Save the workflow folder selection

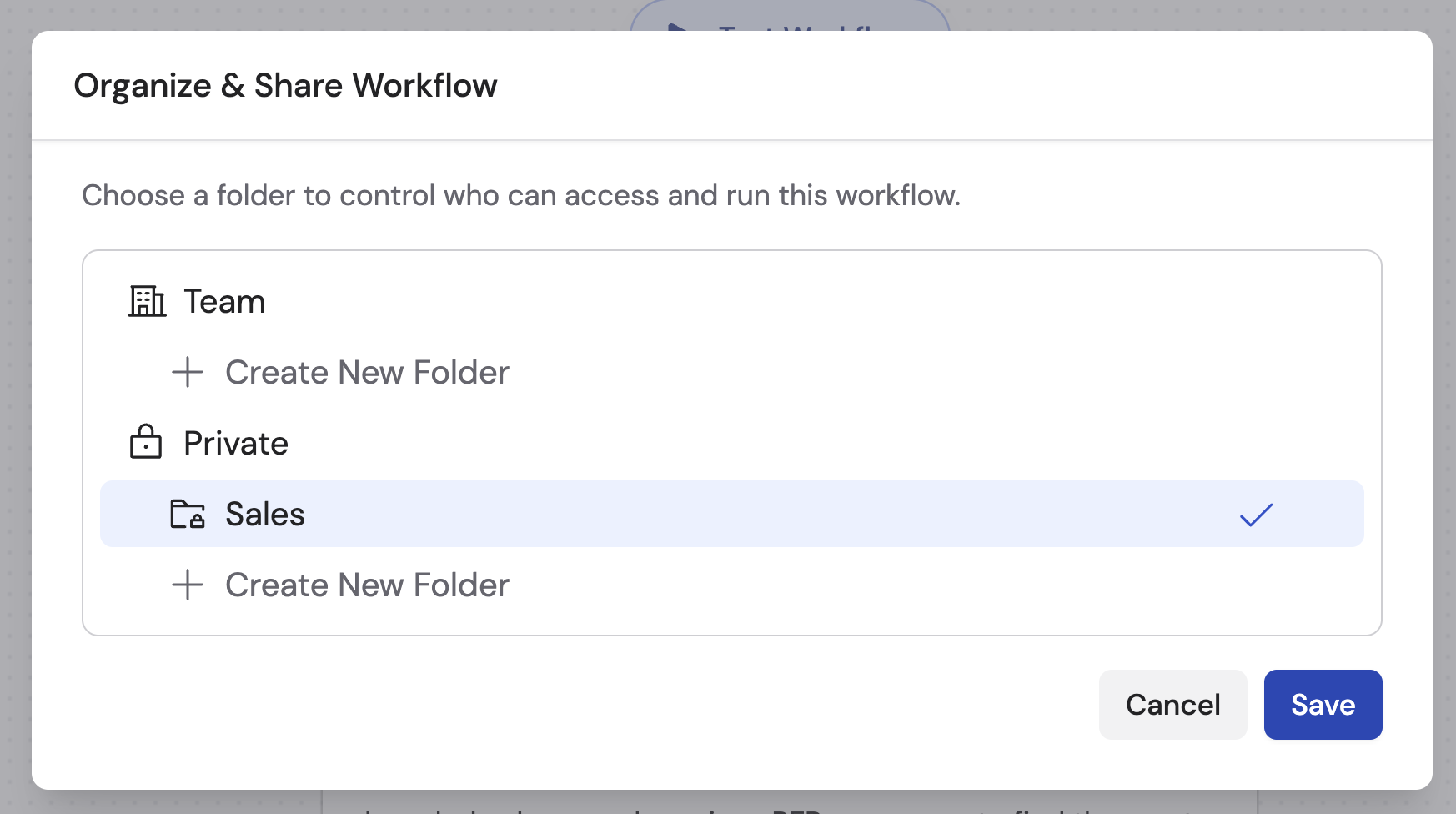click(1322, 705)
